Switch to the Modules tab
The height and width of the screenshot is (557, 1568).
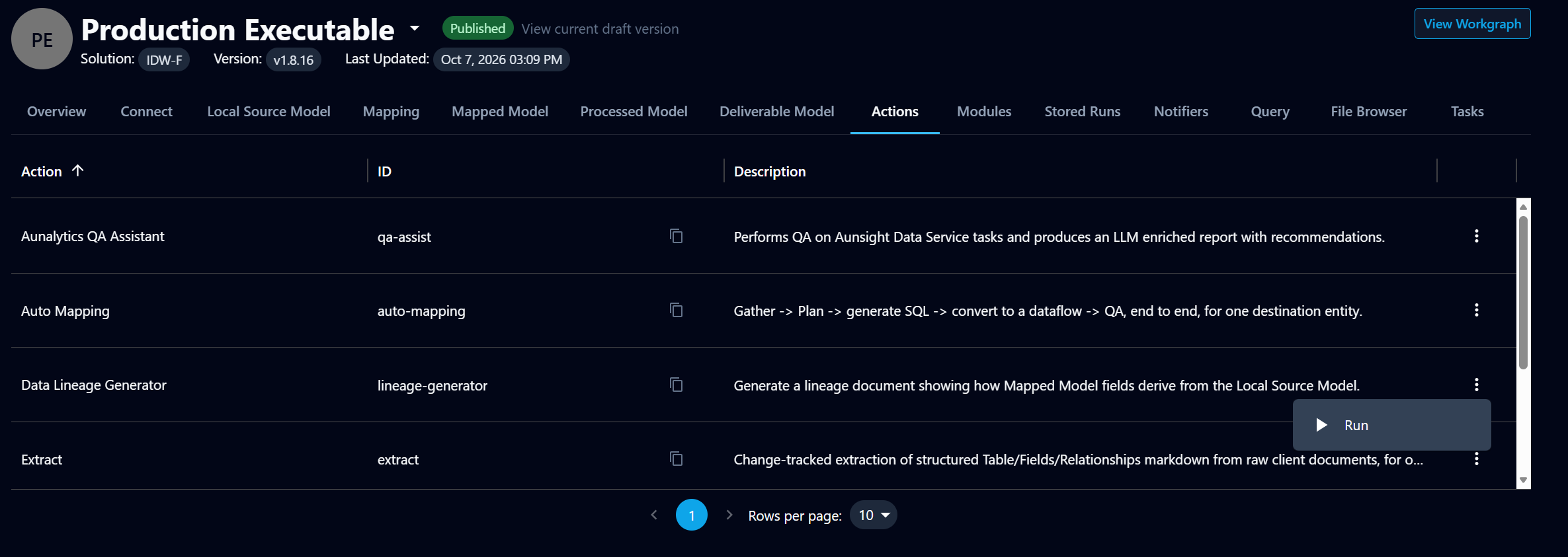pos(984,112)
